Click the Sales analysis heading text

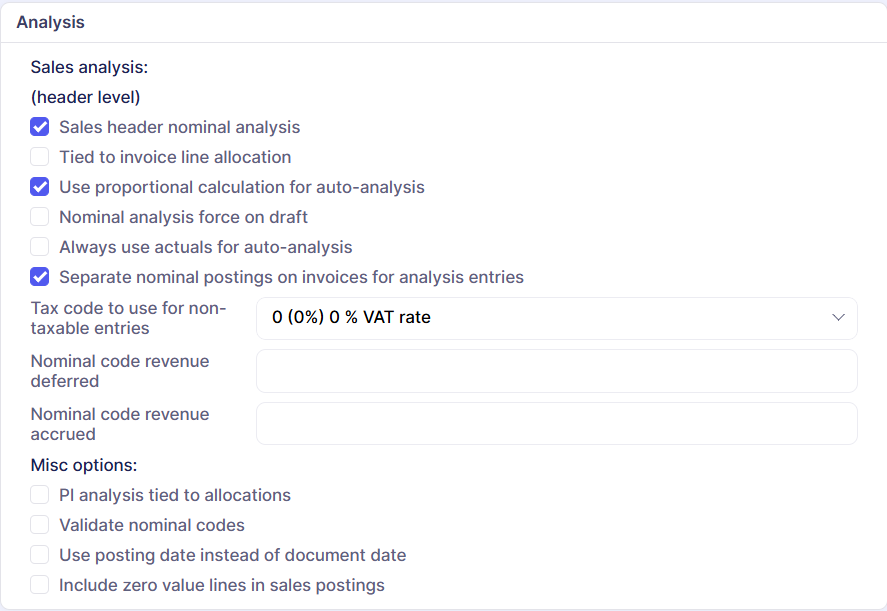89,68
